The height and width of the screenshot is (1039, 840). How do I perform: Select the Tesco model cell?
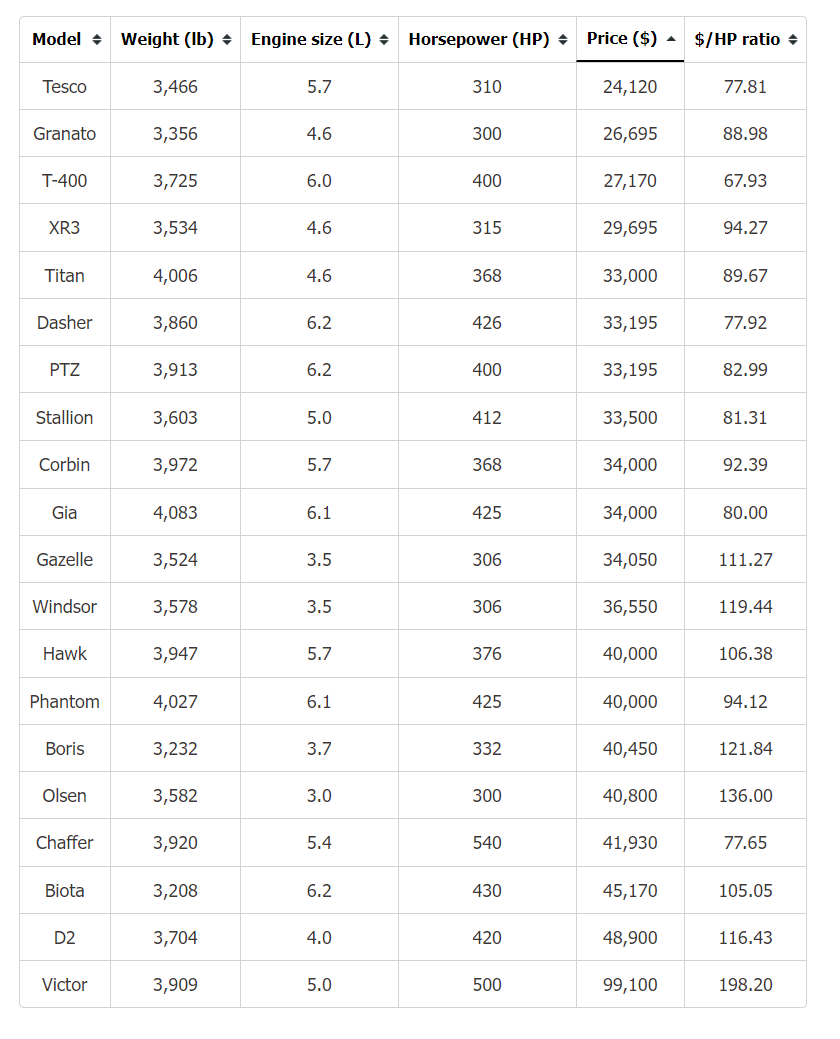tap(65, 87)
